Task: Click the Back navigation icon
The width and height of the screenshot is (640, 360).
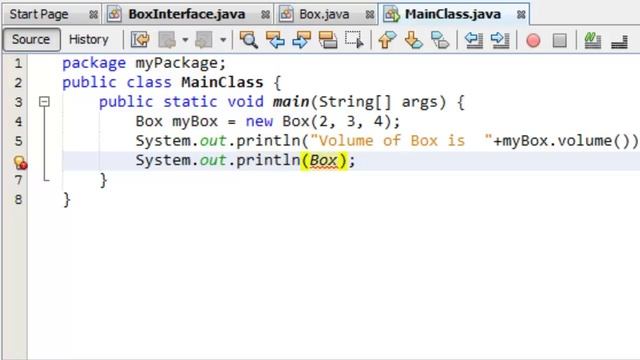Action: click(167, 40)
